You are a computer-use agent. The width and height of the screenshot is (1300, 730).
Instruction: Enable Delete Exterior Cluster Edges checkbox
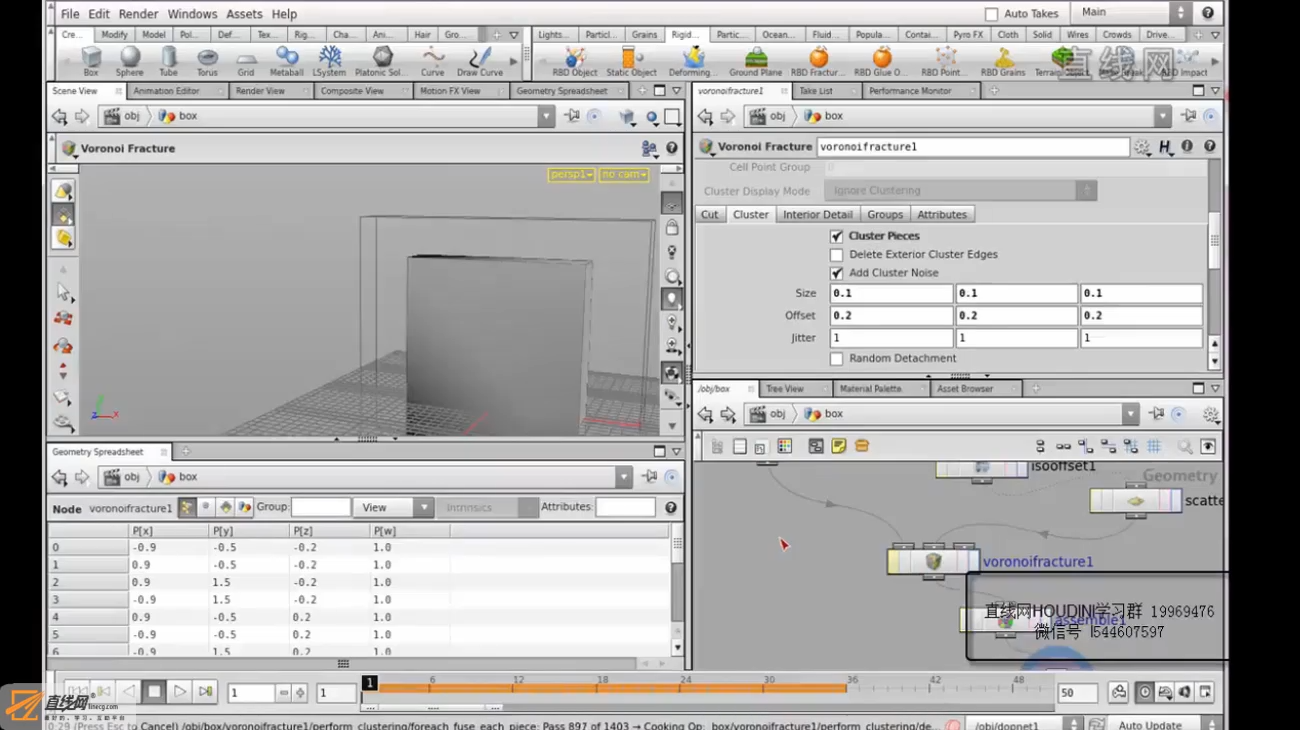tap(837, 254)
